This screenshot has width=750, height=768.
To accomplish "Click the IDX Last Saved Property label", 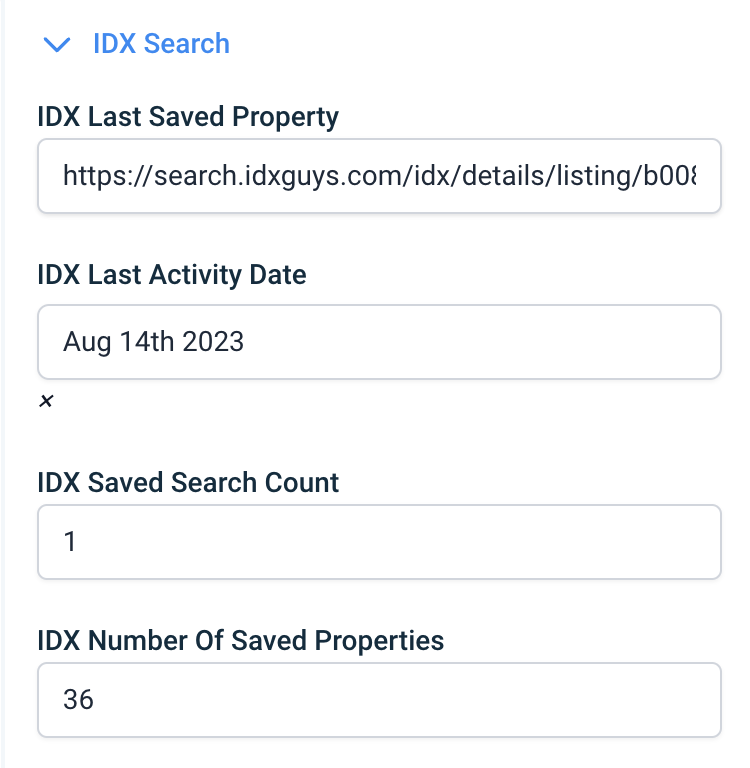I will tap(188, 117).
